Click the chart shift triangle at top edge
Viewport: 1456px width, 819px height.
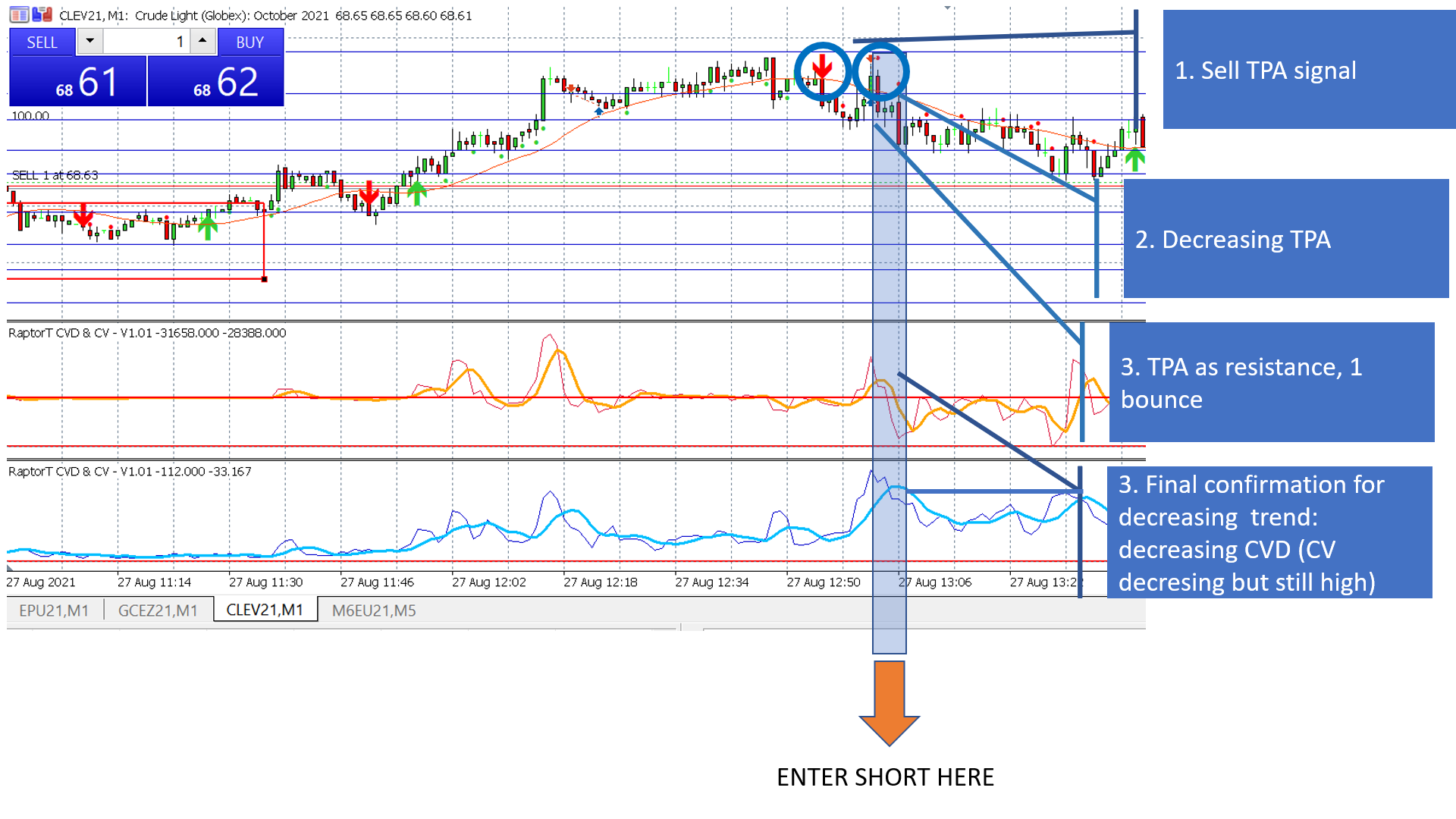click(947, 8)
